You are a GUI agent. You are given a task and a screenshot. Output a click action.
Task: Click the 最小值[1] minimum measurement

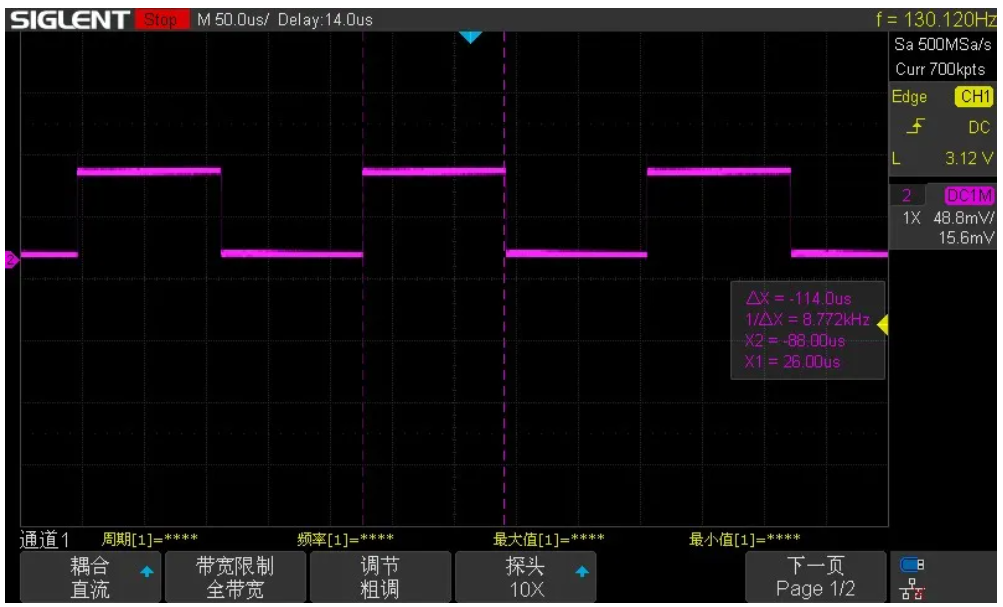(744, 540)
